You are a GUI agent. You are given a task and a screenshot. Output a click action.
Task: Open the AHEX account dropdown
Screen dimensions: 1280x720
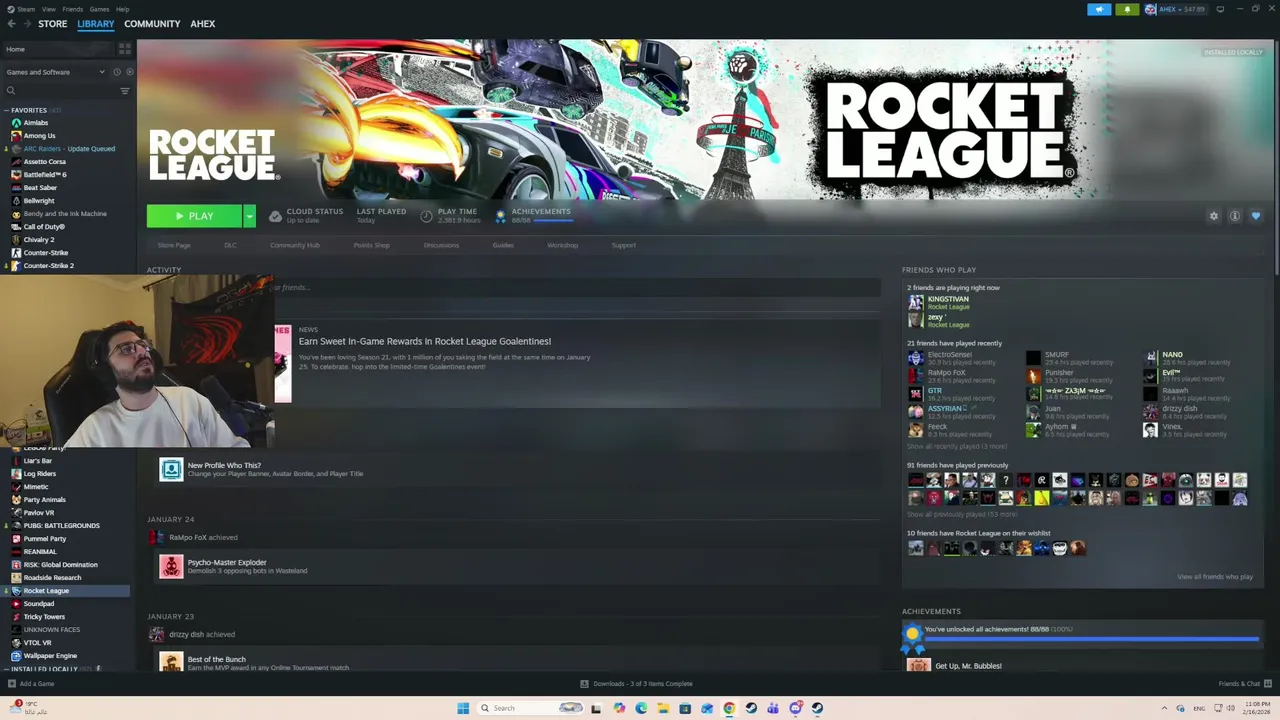tap(1176, 9)
